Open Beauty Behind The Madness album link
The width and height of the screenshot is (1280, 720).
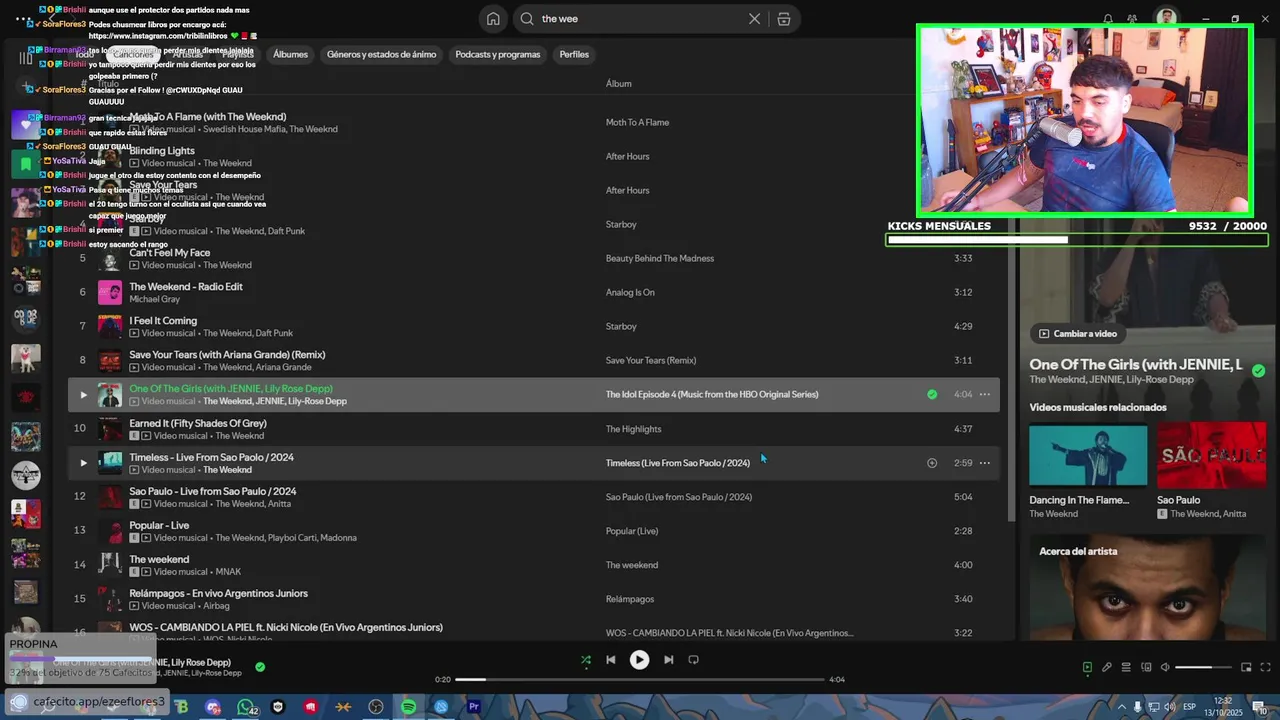pyautogui.click(x=660, y=259)
